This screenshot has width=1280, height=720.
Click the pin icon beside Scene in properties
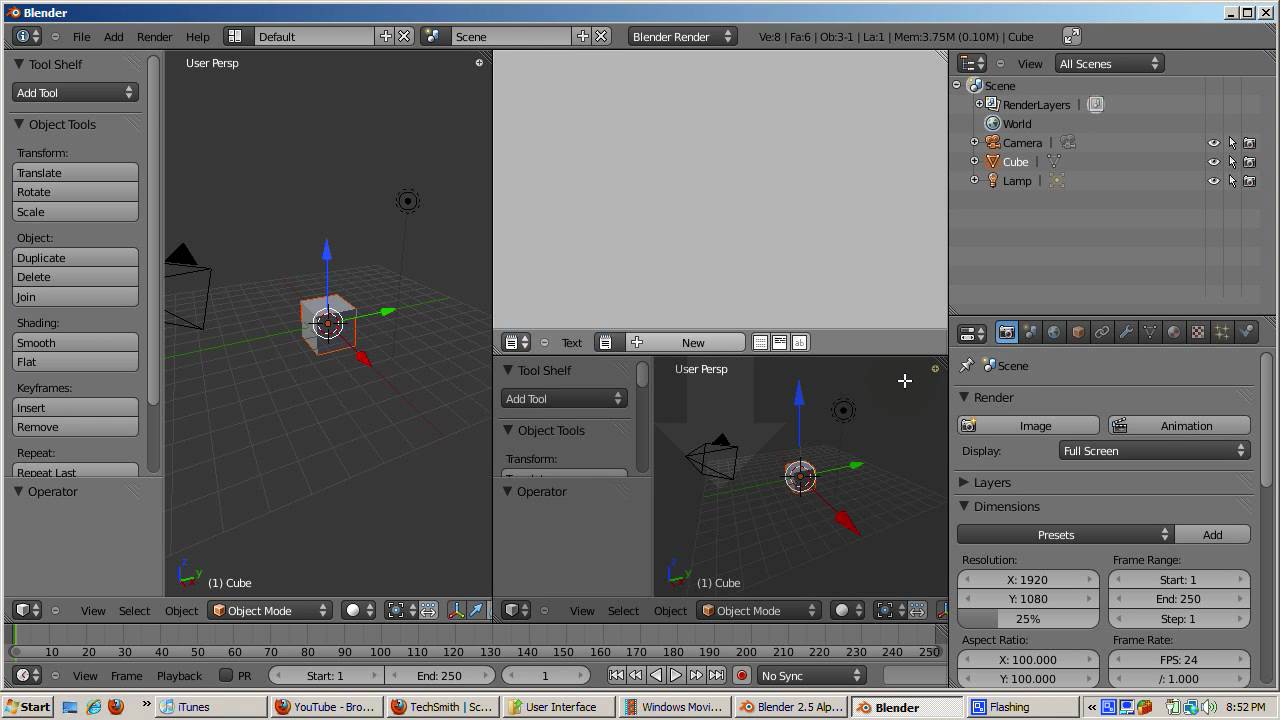[x=967, y=366]
